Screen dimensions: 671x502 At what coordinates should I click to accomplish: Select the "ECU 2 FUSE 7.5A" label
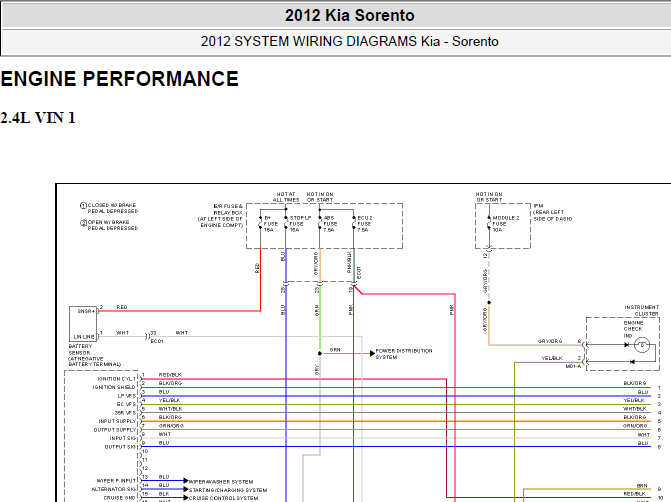(365, 224)
